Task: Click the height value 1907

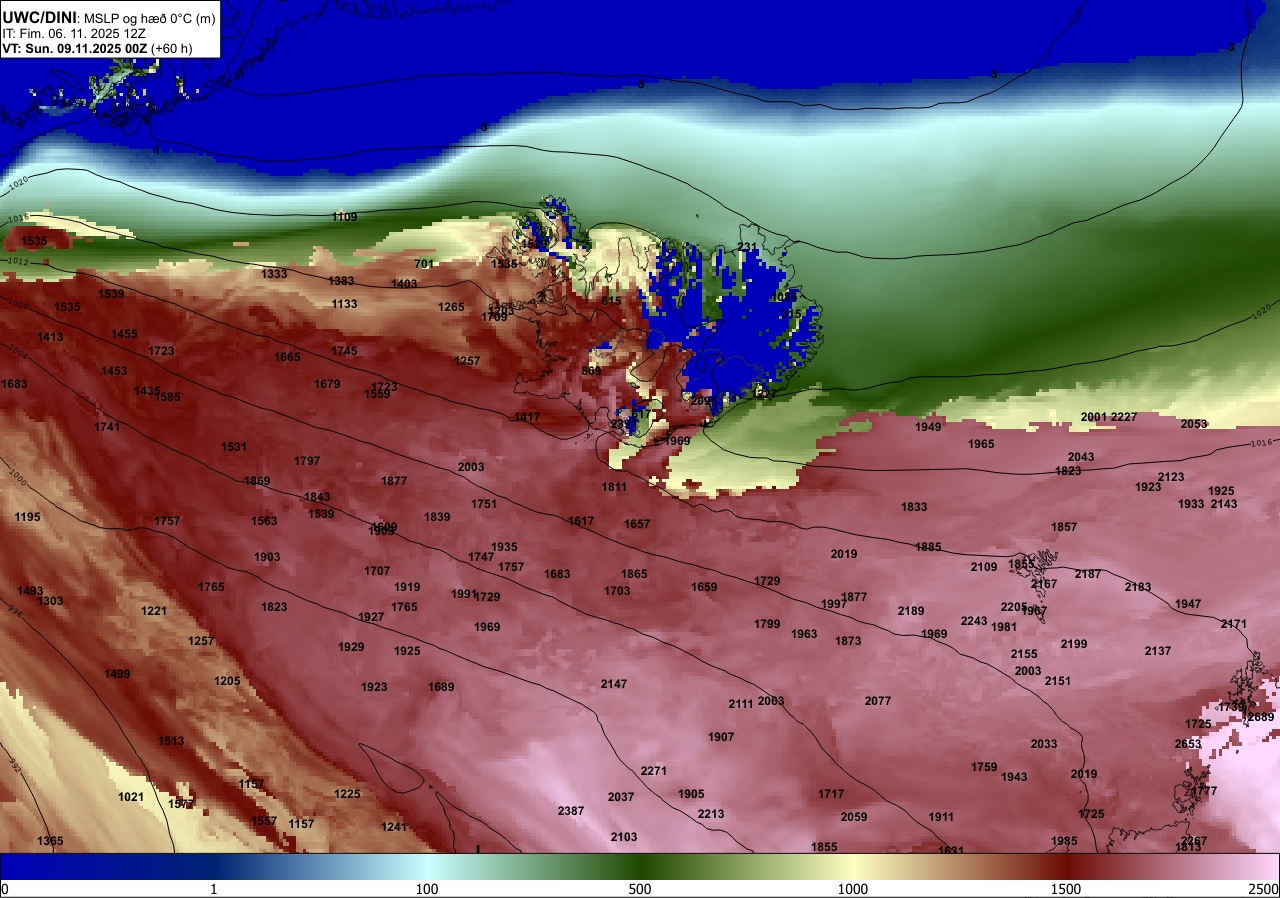Action: coord(721,737)
